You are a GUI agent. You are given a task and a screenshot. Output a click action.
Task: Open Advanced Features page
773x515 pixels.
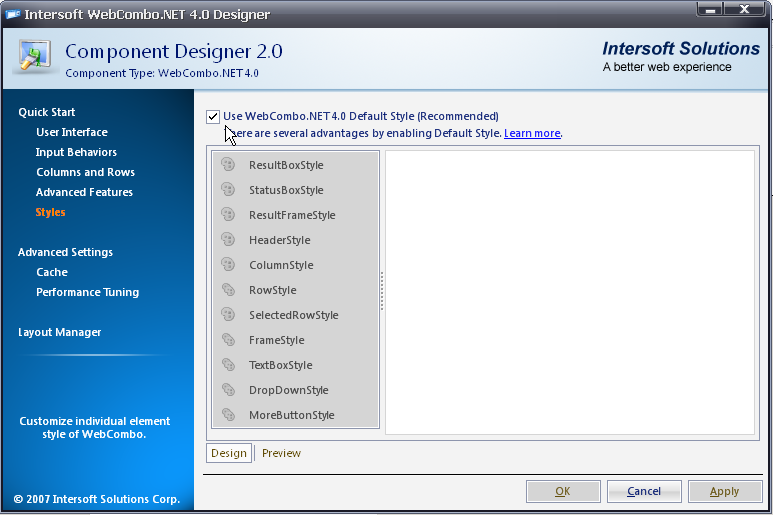[84, 192]
